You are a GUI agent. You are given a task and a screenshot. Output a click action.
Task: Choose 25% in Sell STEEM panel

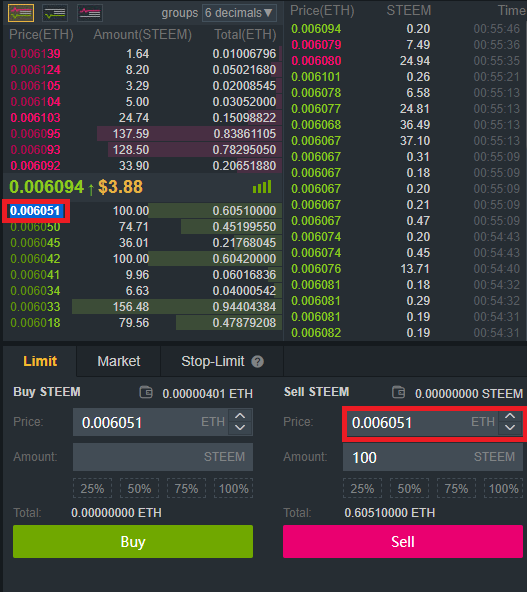[362, 489]
